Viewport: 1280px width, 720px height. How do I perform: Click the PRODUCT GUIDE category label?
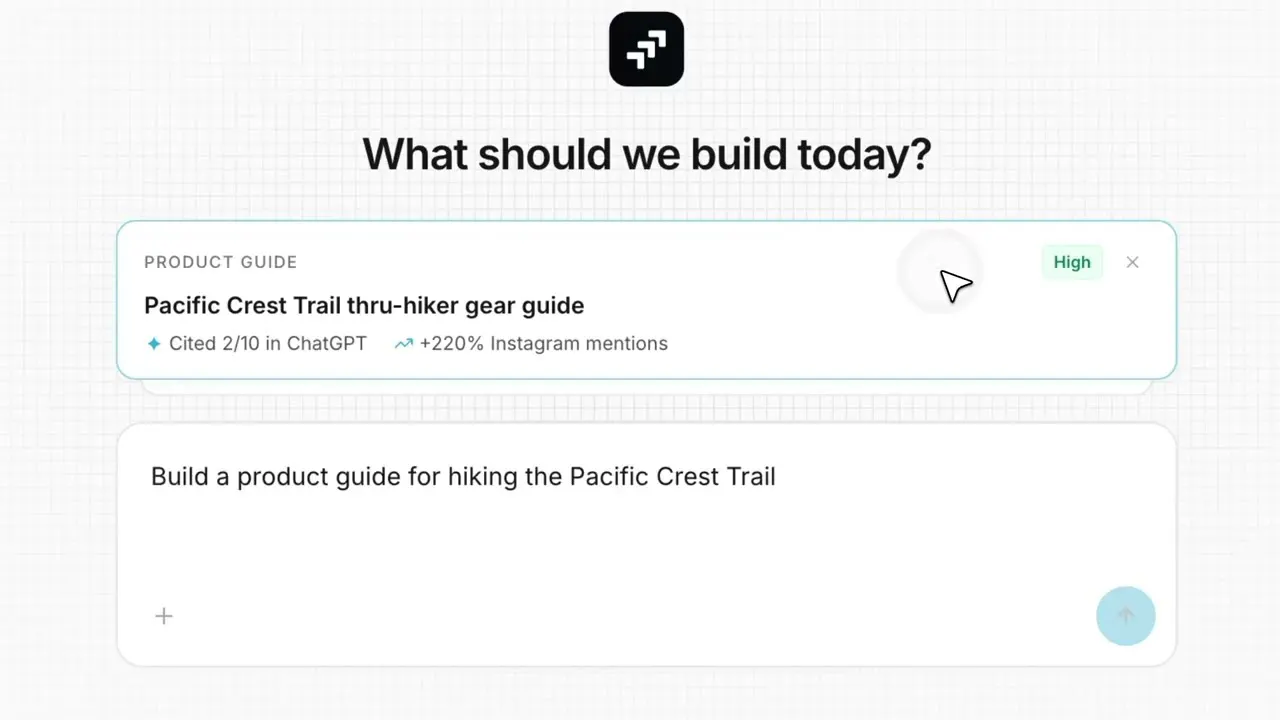tap(221, 262)
